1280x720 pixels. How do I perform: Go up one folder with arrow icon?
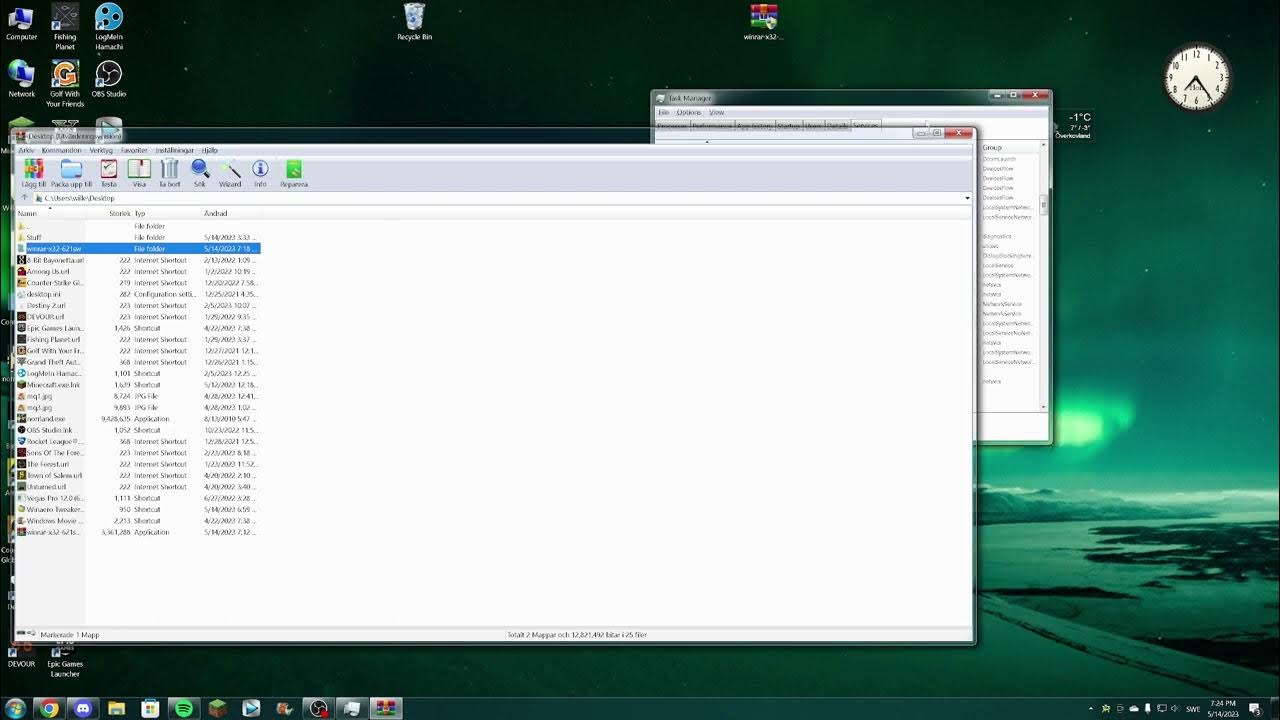click(x=25, y=198)
